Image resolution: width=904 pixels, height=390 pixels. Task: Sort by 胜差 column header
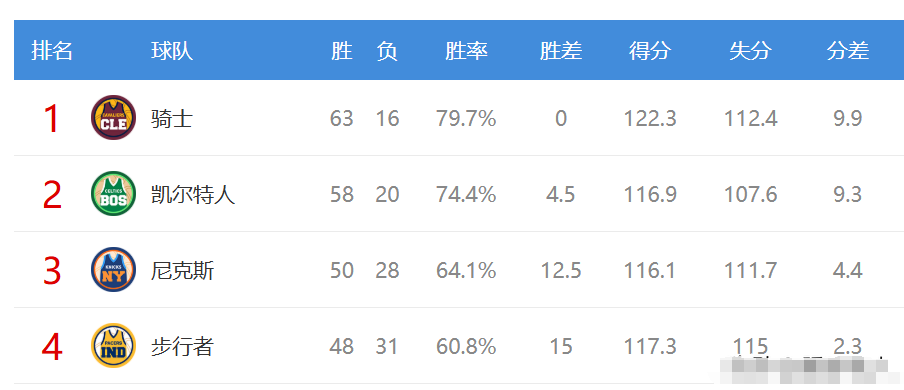pyautogui.click(x=561, y=51)
